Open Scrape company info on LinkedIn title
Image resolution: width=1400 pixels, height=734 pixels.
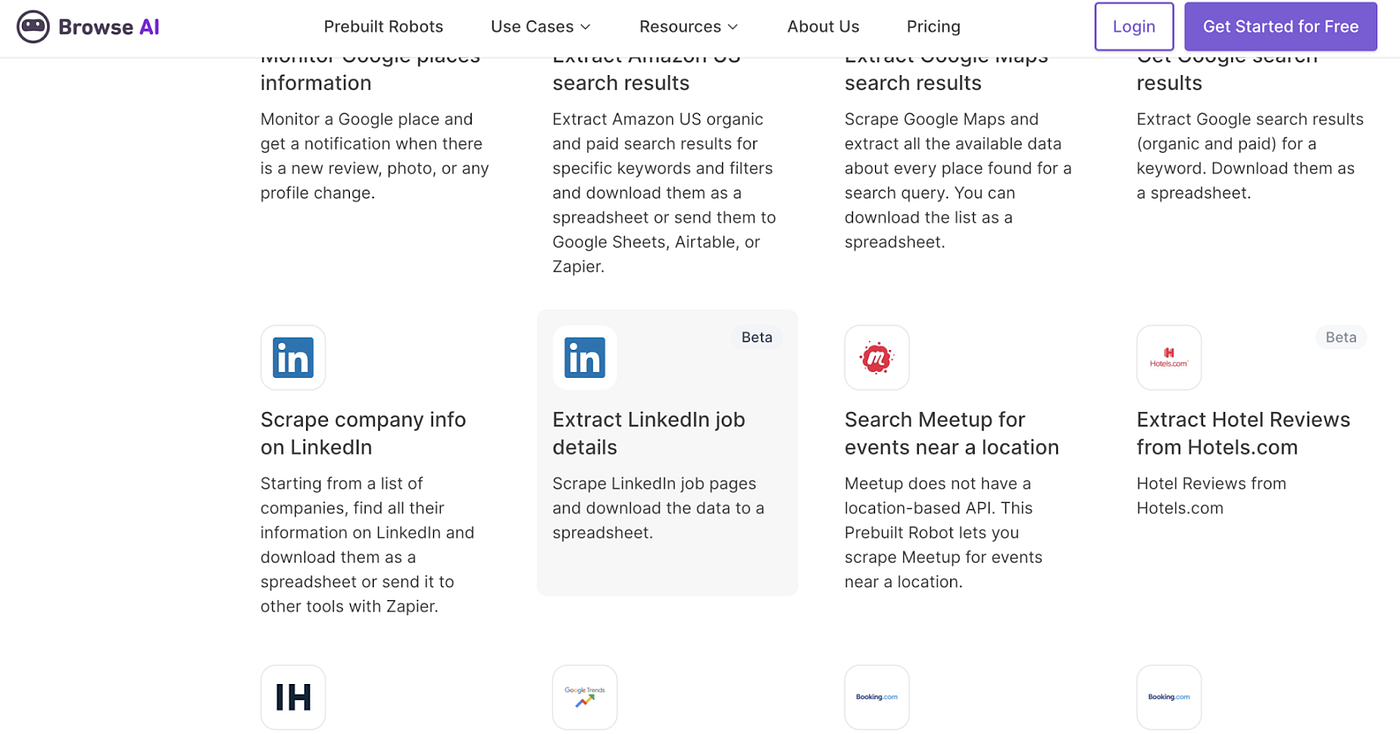click(x=363, y=433)
